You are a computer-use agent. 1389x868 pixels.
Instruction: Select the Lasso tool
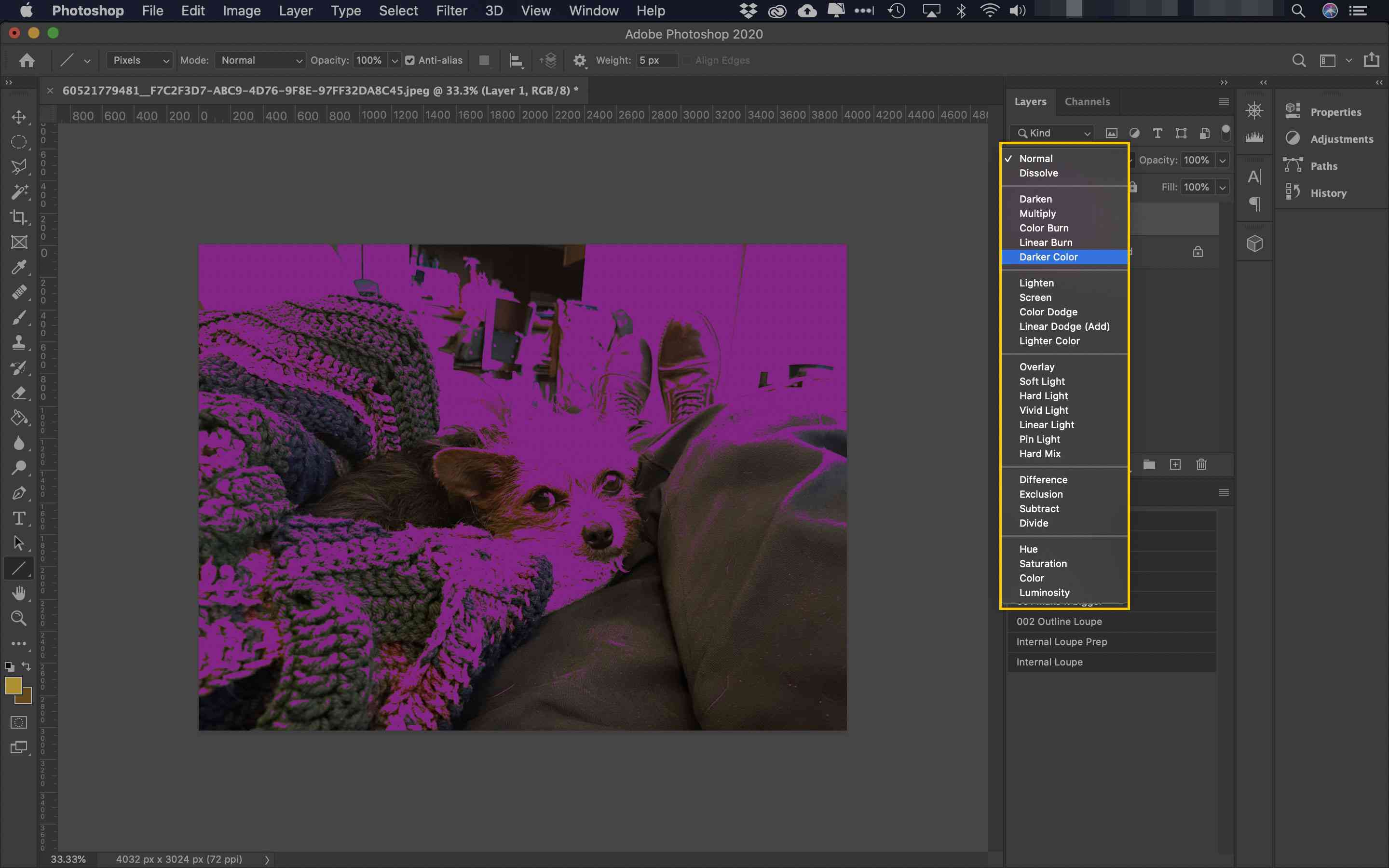(x=19, y=167)
